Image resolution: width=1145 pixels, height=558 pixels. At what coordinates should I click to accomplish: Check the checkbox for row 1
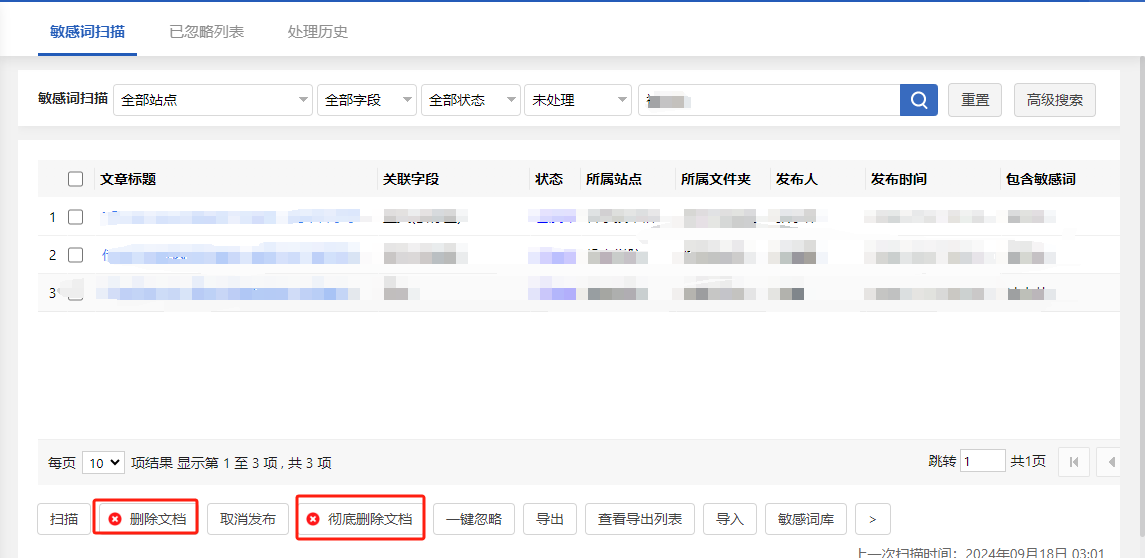pyautogui.click(x=76, y=217)
